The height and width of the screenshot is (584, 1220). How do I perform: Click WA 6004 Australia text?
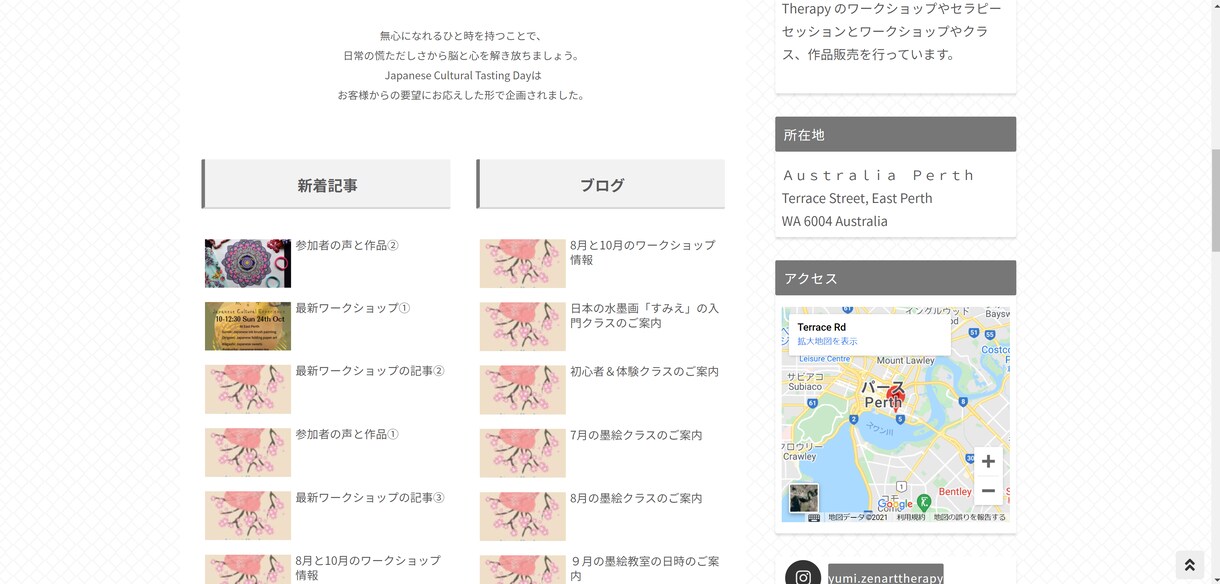835,221
